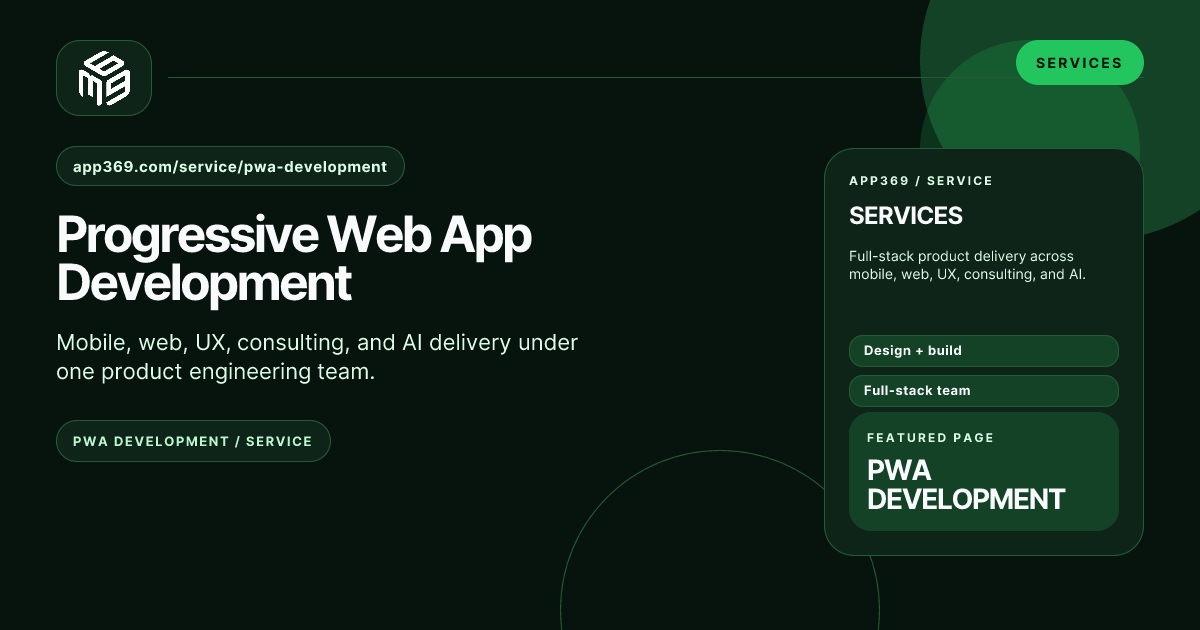Select the SERVICES card heading
Screen dimensions: 1200x630
906,215
